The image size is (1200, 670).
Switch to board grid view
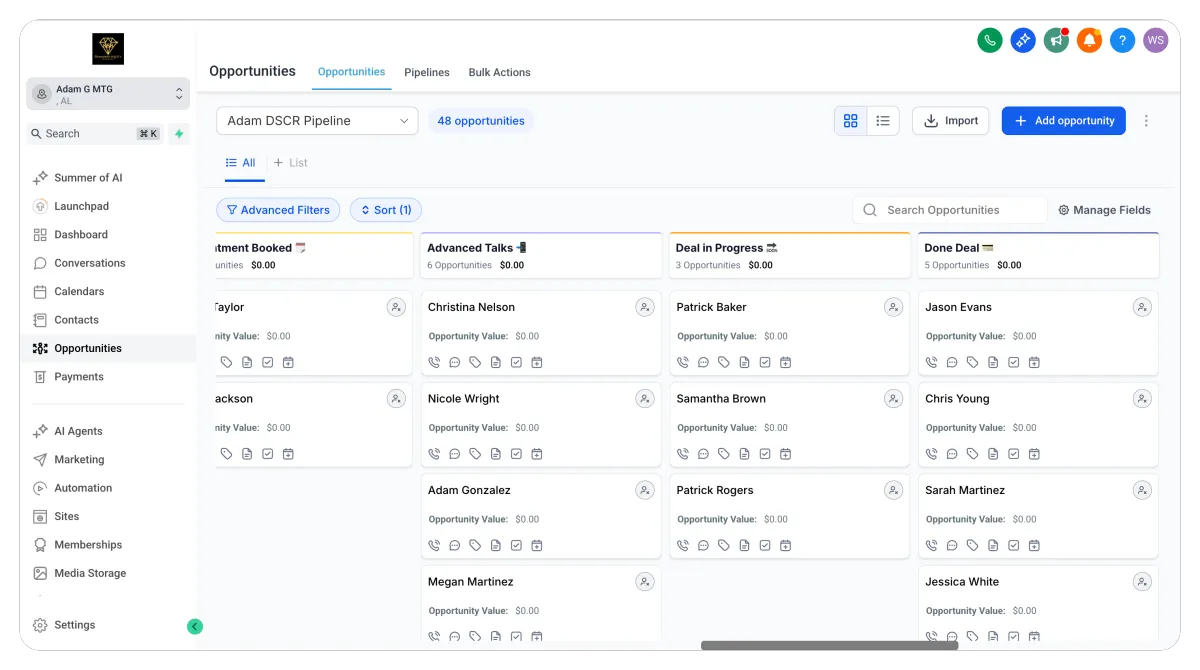(850, 121)
